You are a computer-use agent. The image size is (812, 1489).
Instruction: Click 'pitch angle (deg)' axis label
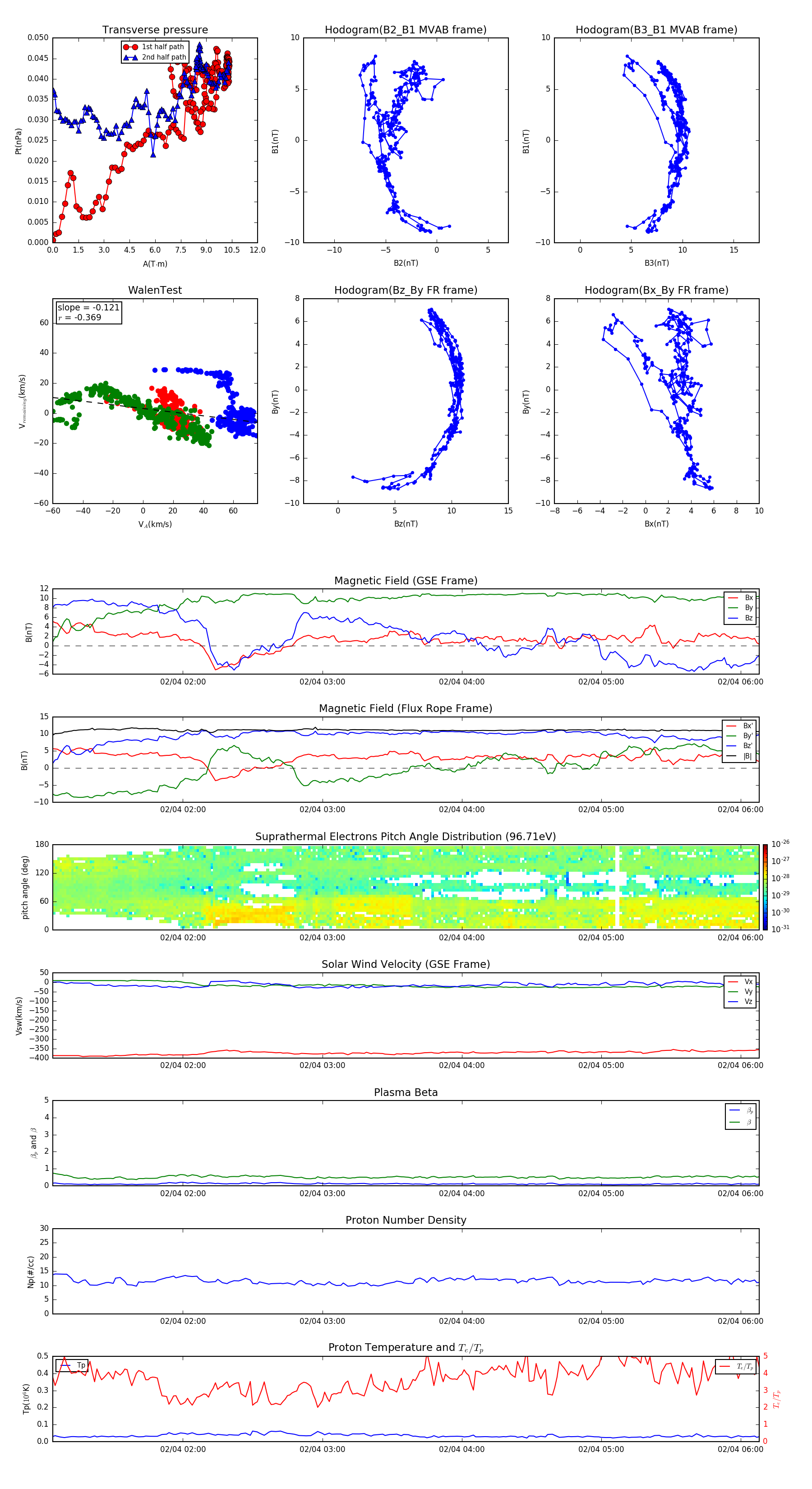pyautogui.click(x=25, y=887)
